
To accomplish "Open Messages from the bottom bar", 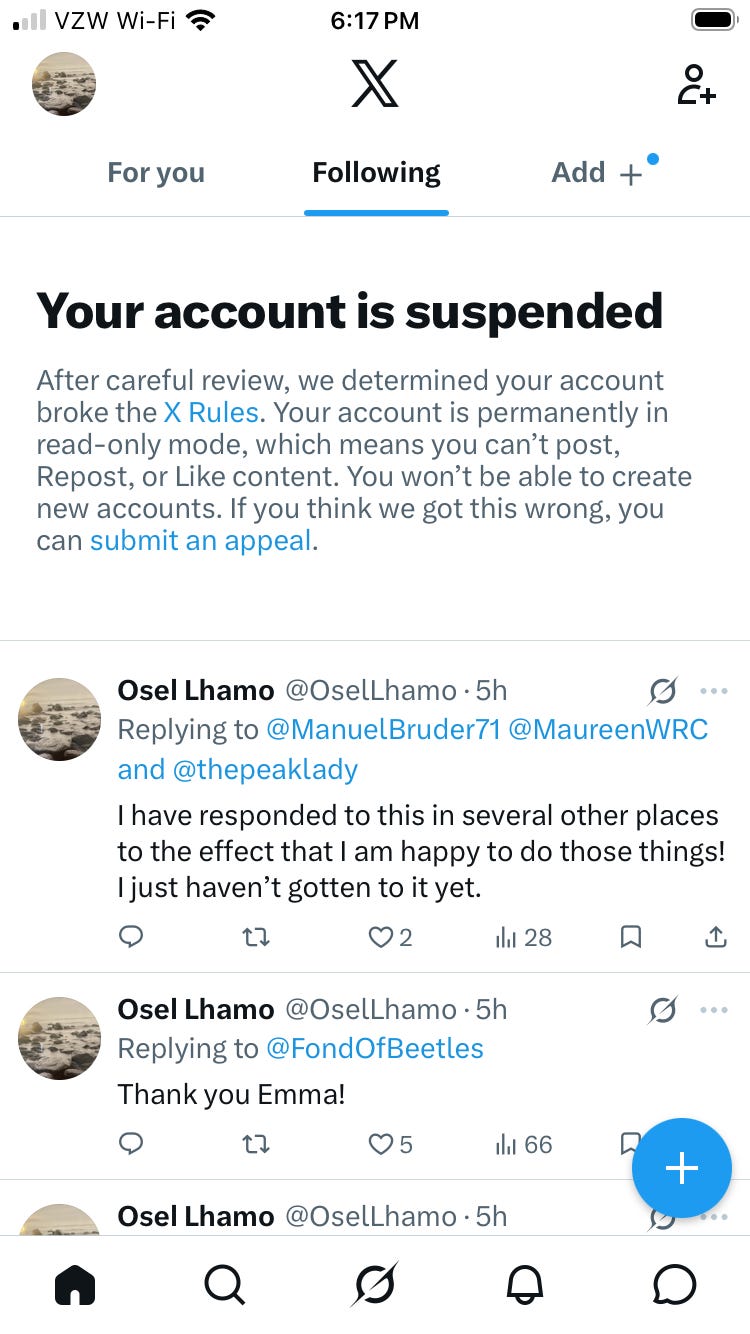I will click(675, 1284).
